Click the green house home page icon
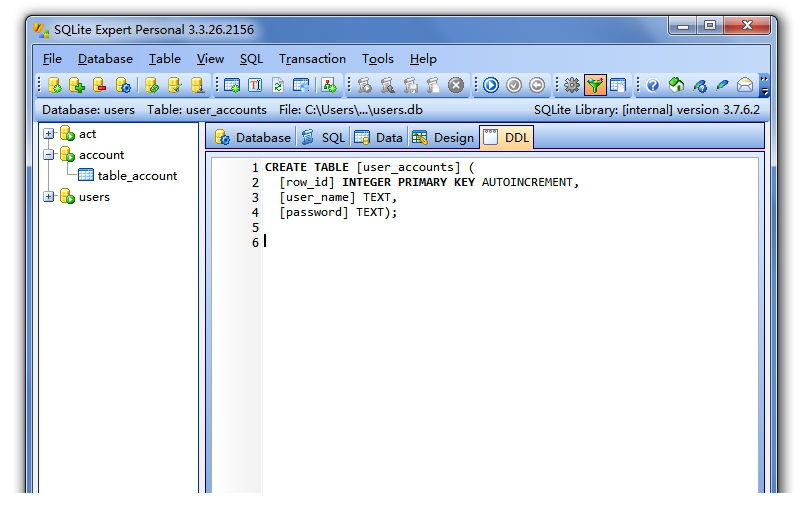800x512 pixels. (x=676, y=85)
